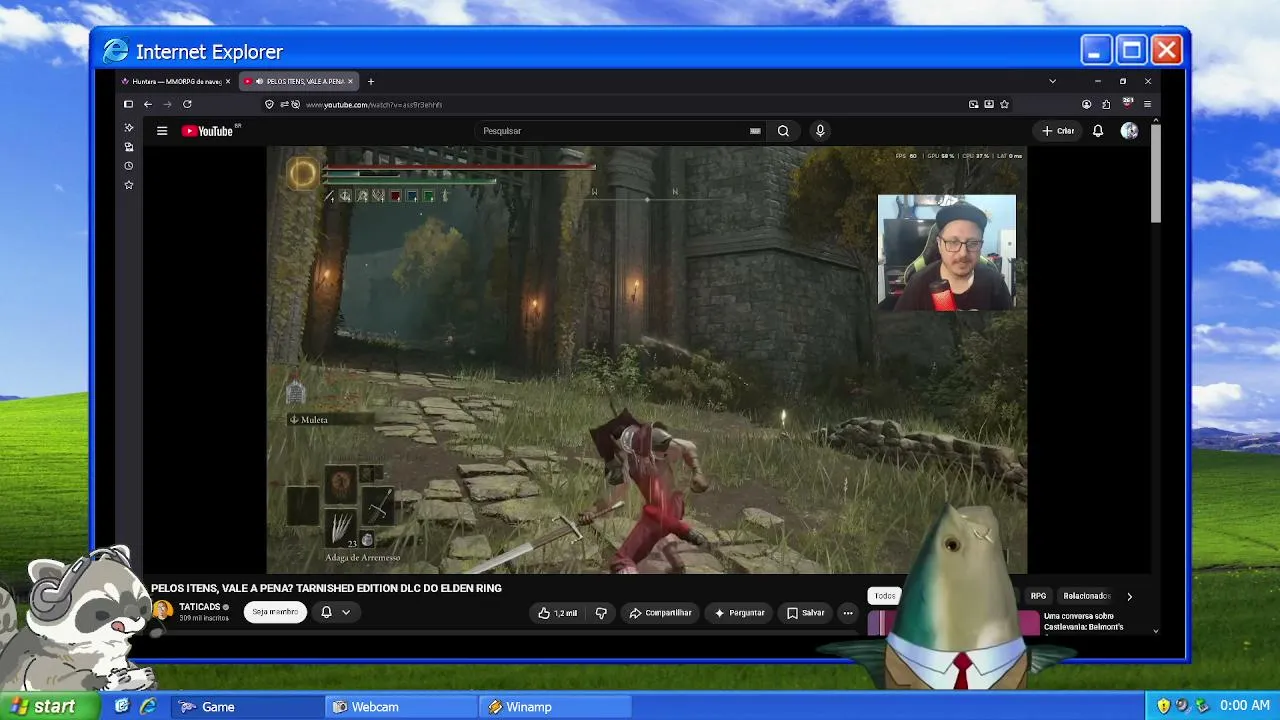Click the Salvar save button
1280x720 pixels.
(x=806, y=613)
